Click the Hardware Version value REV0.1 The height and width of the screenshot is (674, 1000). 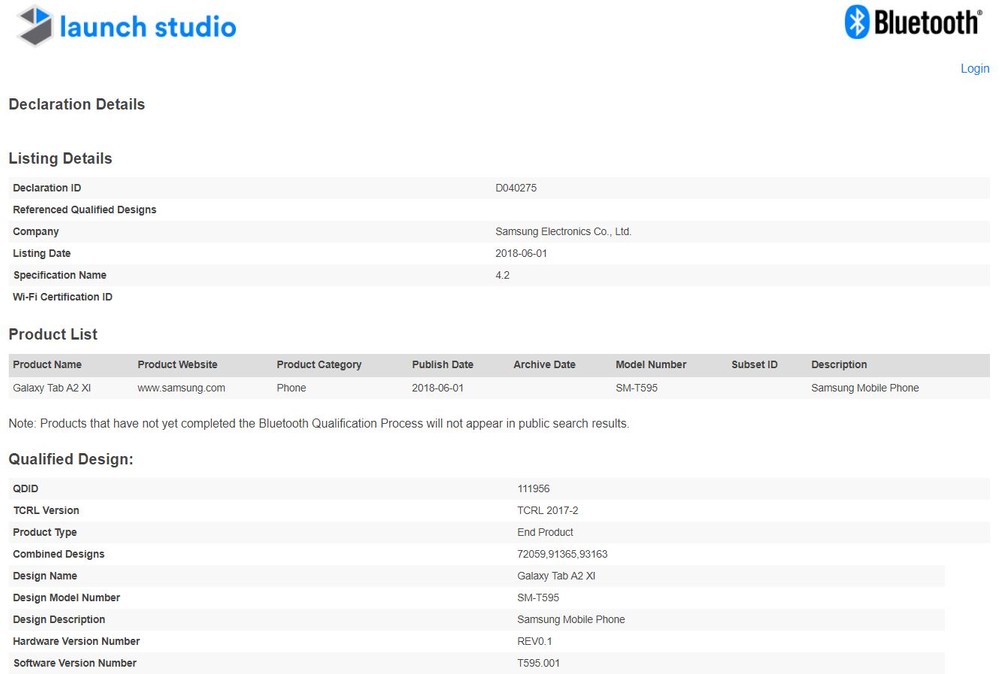[534, 641]
